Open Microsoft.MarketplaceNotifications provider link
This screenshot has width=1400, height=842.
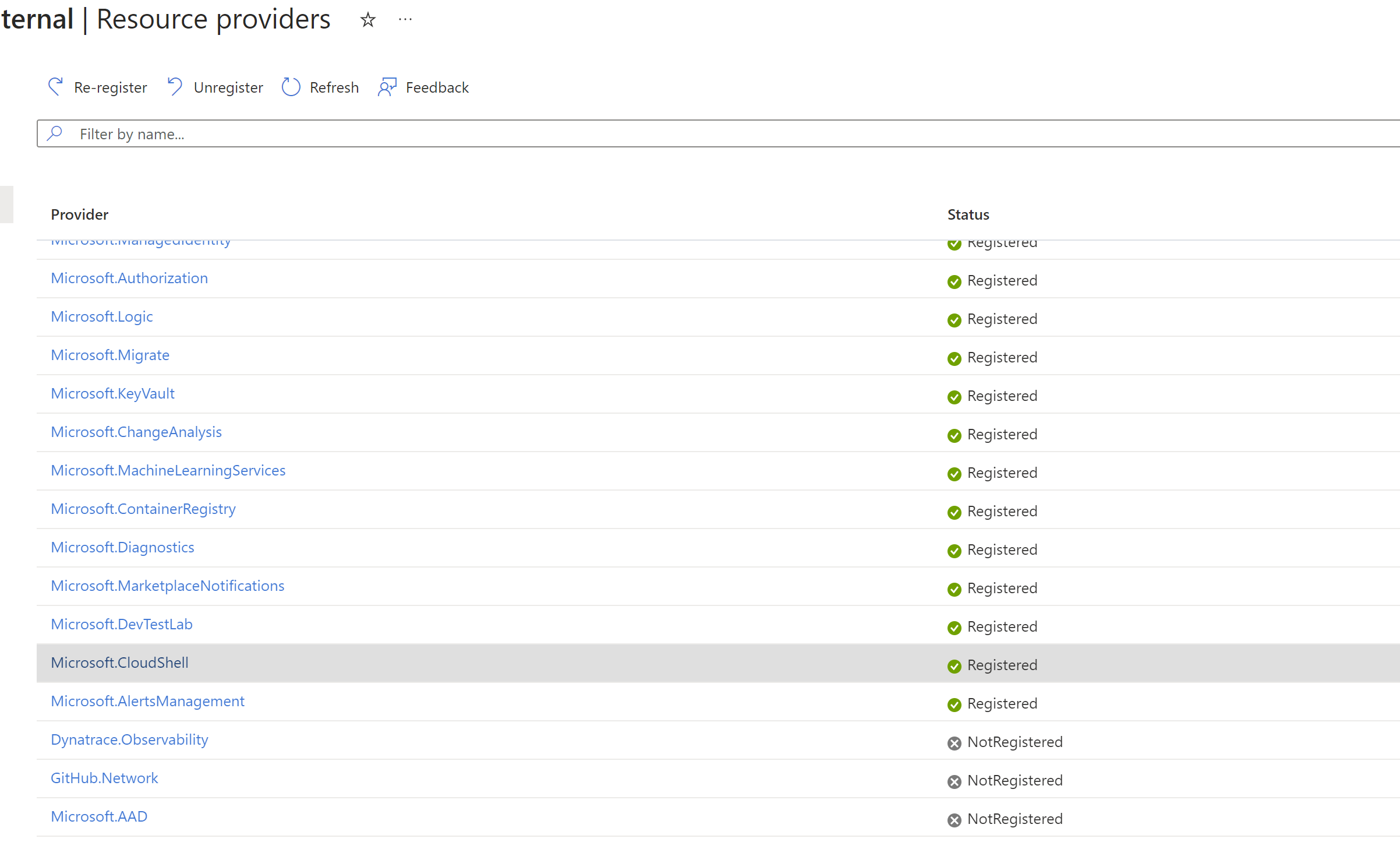coord(168,586)
